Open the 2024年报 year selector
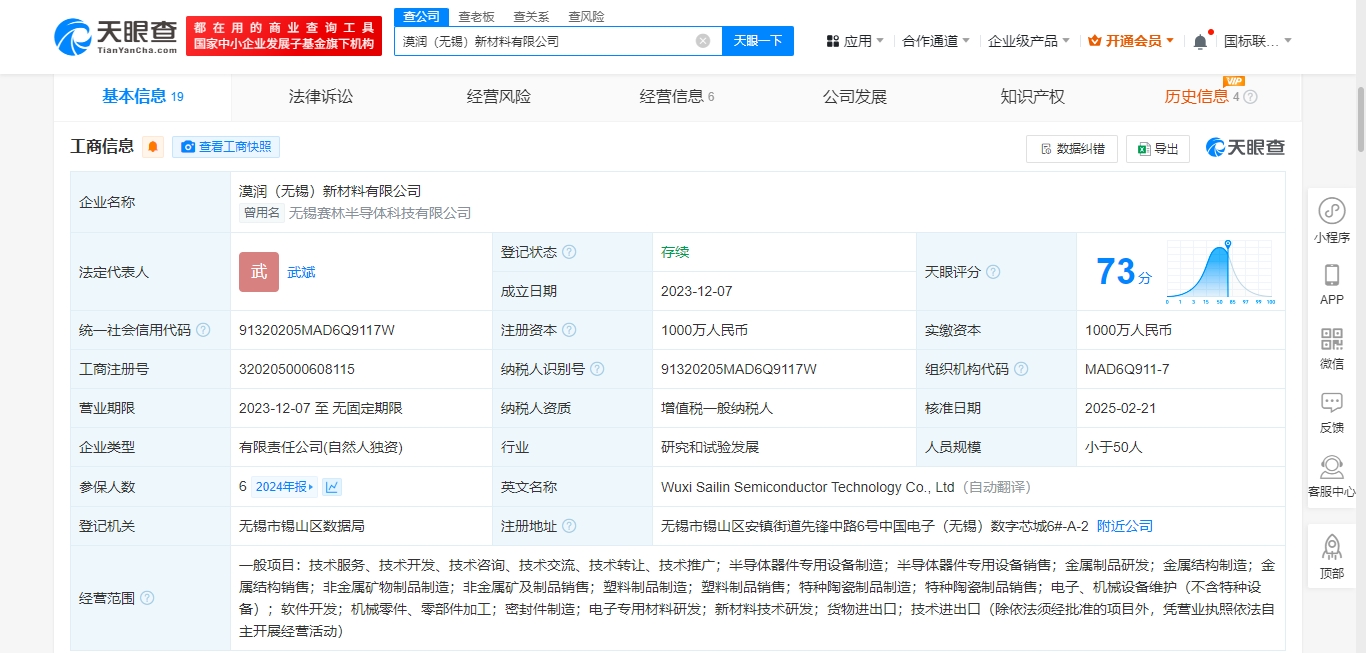This screenshot has width=1366, height=653. (284, 487)
